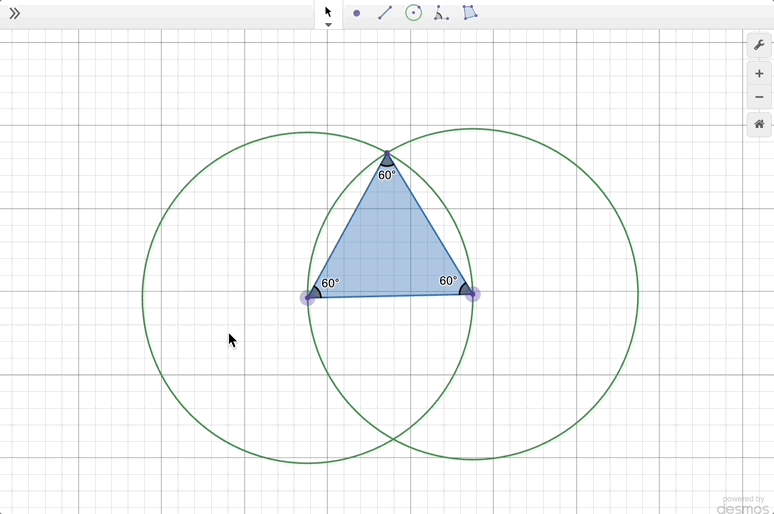
Task: Zoom out with the minus button
Action: 759,97
